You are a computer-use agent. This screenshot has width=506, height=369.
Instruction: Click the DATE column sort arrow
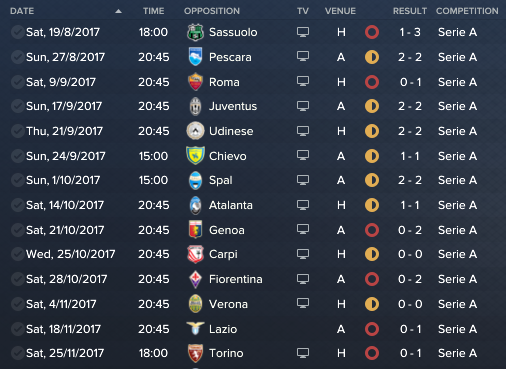[118, 11]
